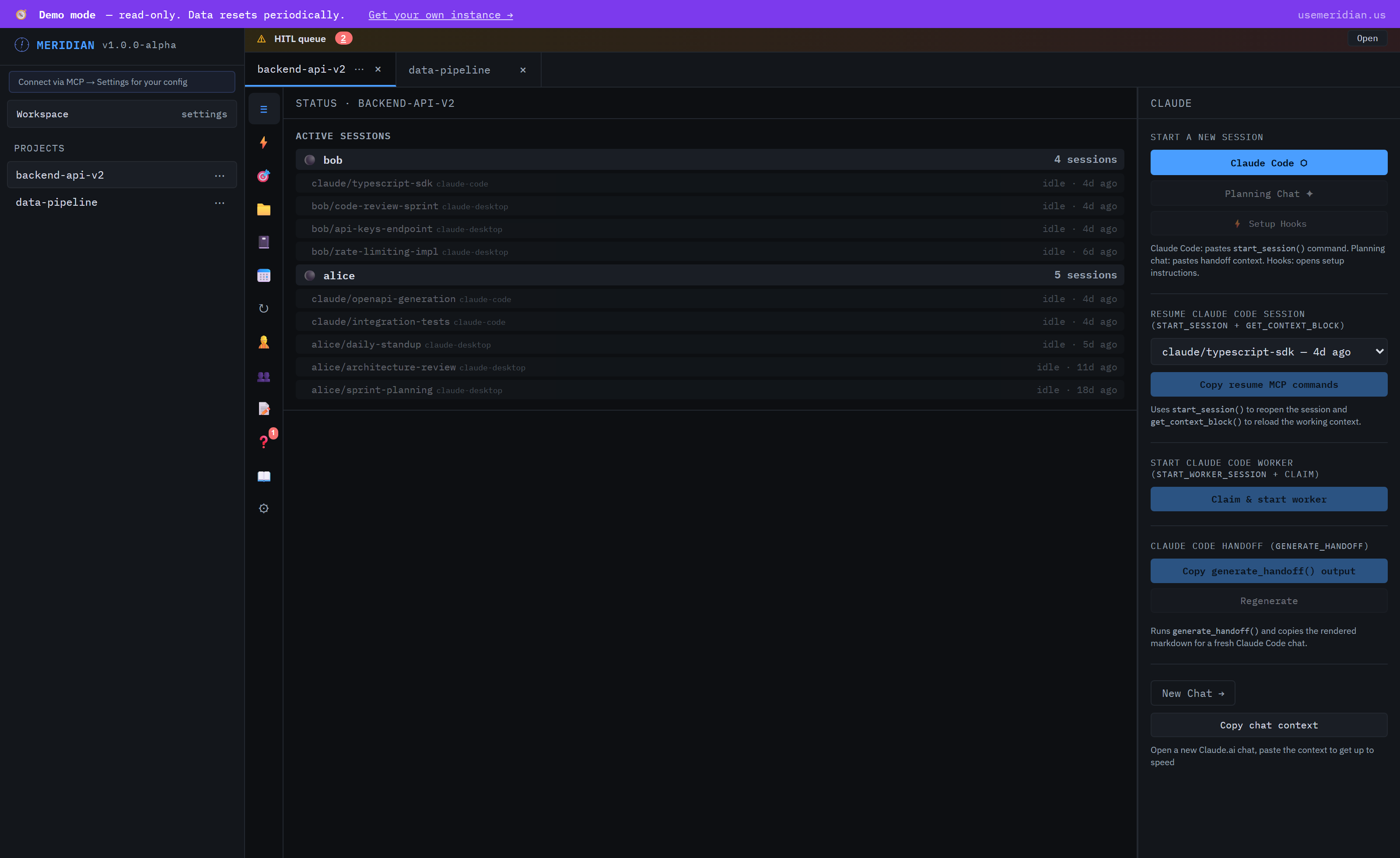Open the bob/api-keys-endpoint session row

coord(710,229)
